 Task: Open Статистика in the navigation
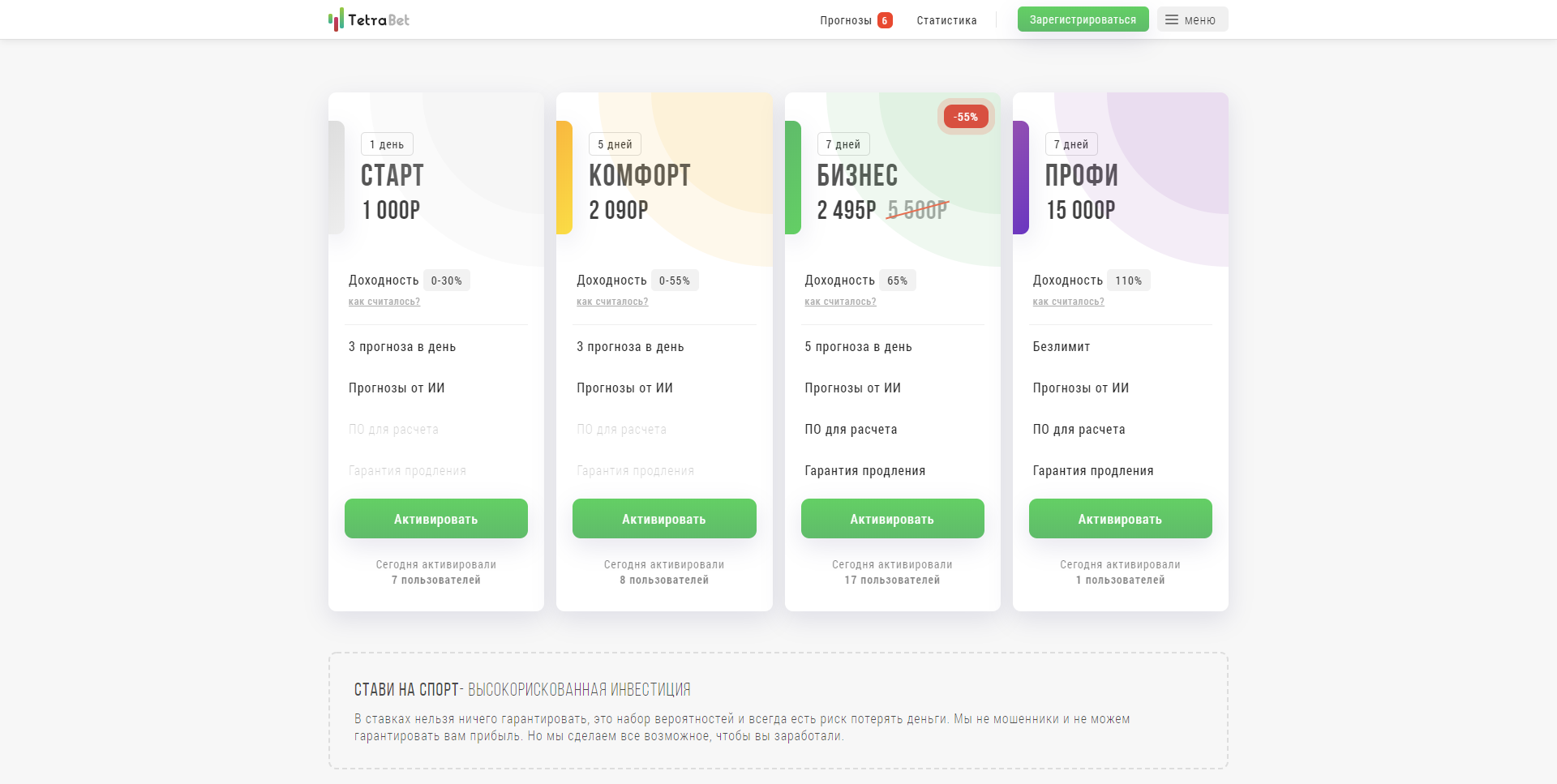pos(946,20)
